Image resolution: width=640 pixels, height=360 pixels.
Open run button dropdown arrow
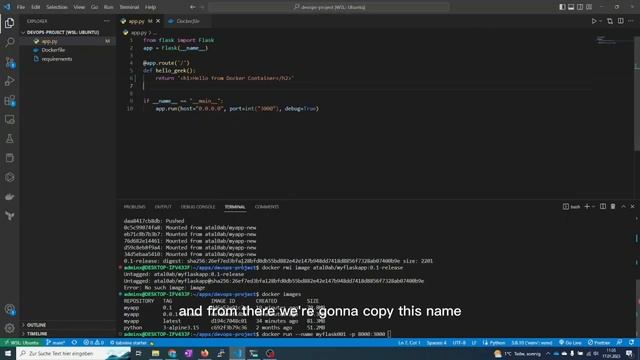[600, 21]
